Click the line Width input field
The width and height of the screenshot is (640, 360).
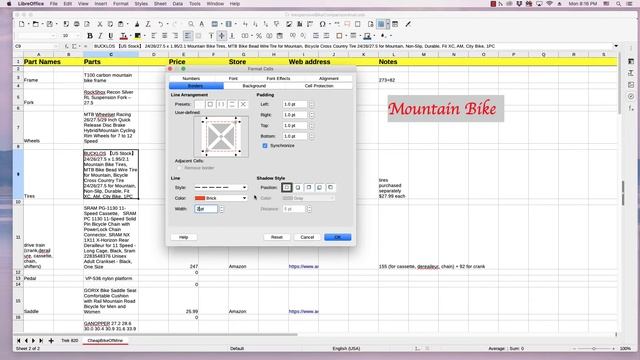click(206, 209)
